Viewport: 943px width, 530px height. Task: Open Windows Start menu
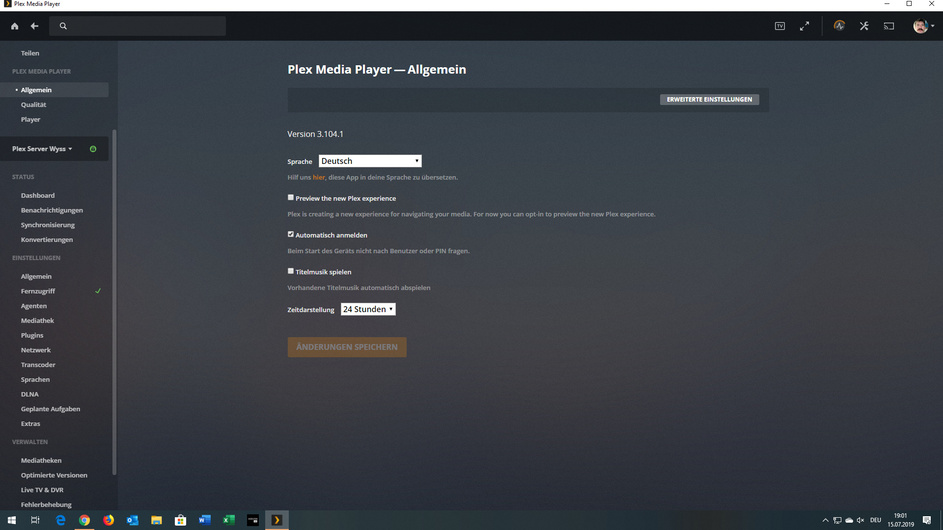(11, 520)
